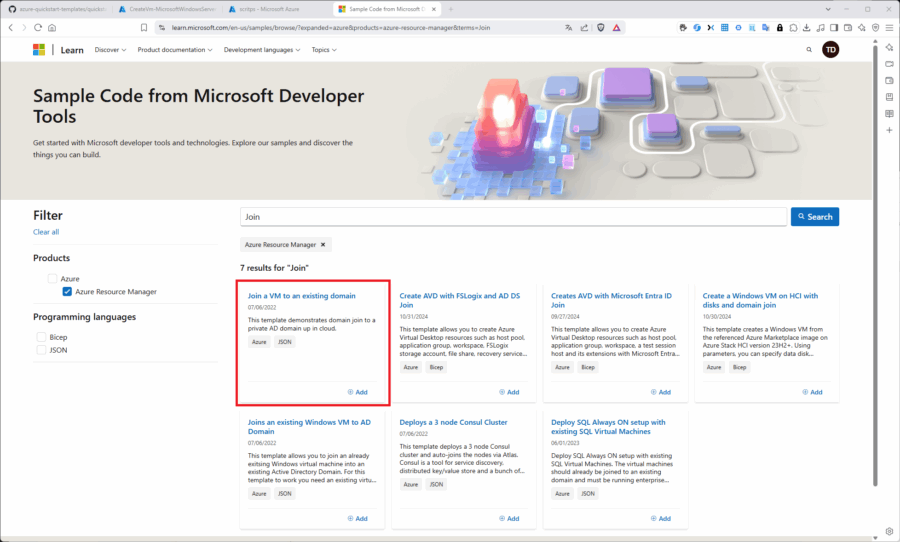
Task: Click the black padlock extension icon
Action: tap(779, 28)
